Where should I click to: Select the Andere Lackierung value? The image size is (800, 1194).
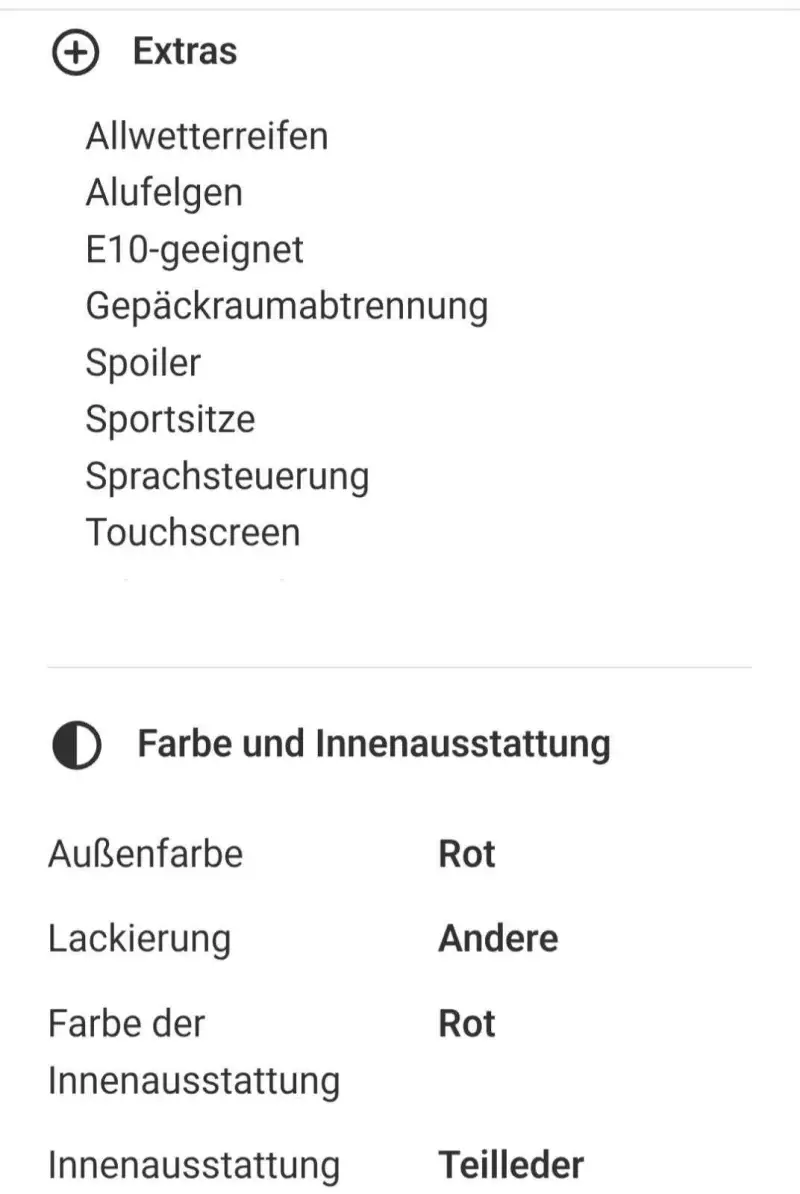(x=499, y=938)
